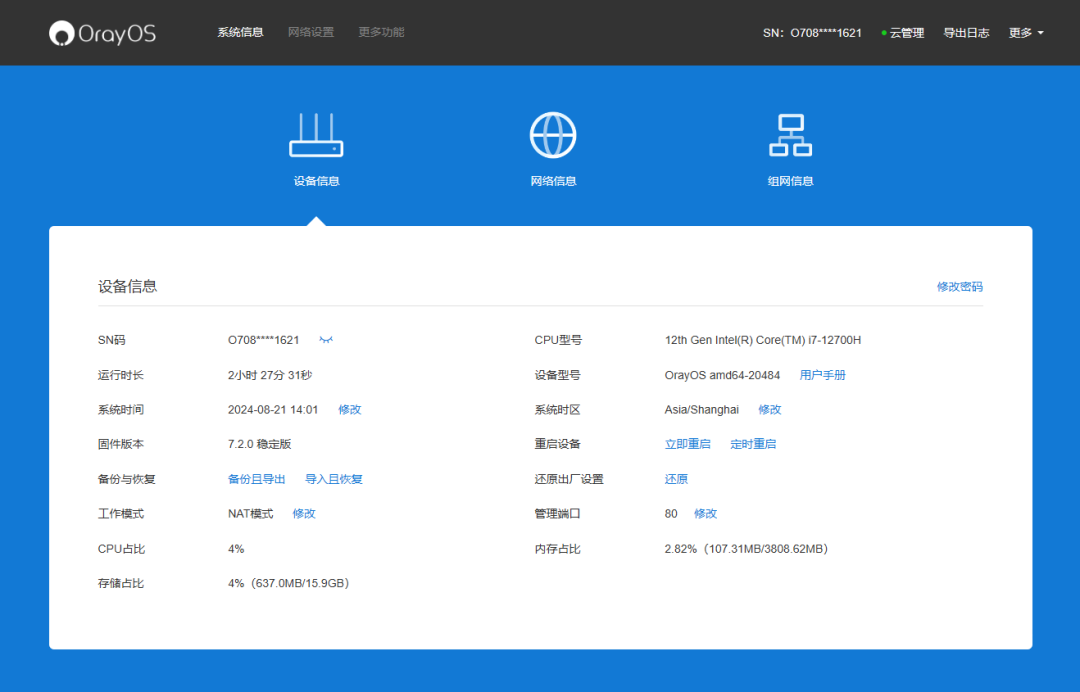Select the 系统信息 tab

240,31
